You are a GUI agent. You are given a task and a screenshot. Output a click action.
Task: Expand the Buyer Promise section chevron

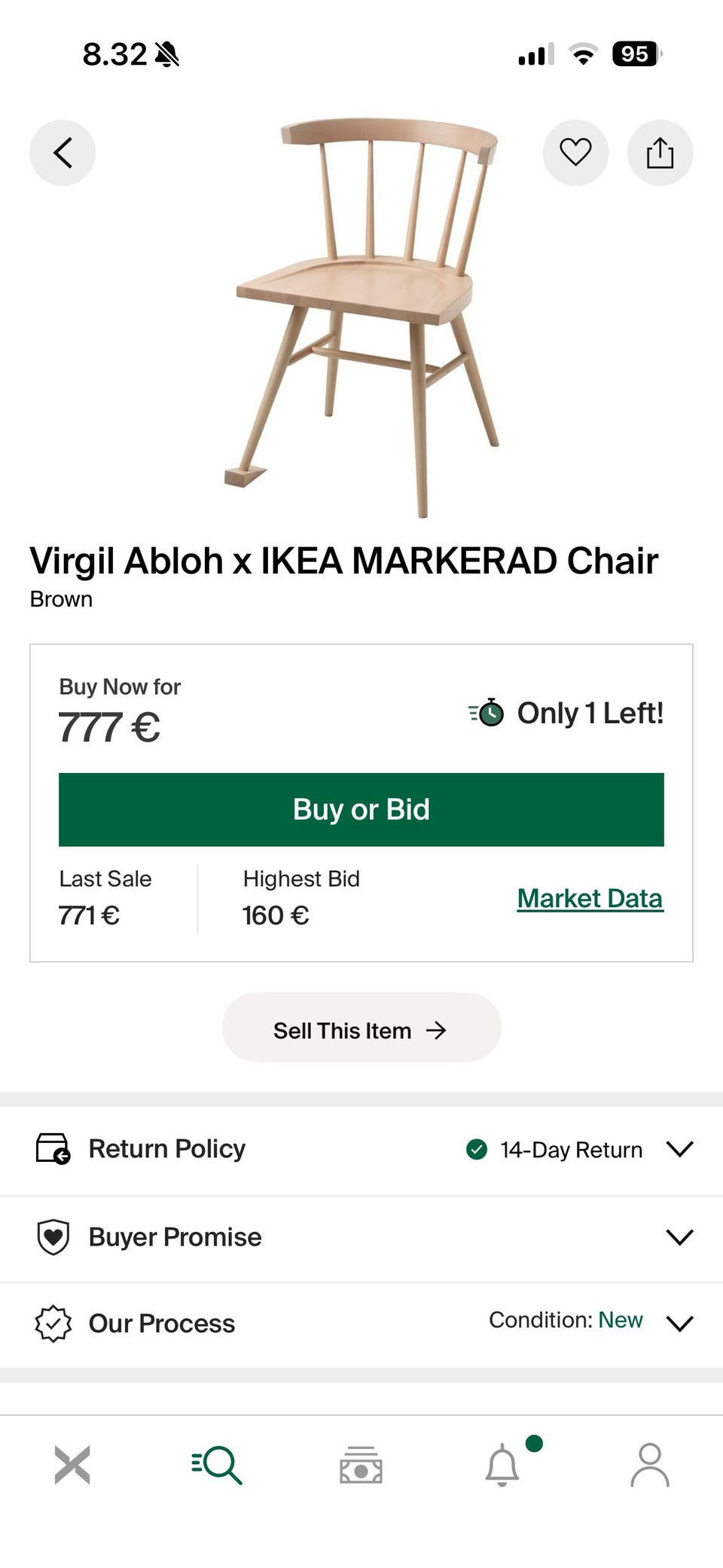[x=679, y=1237]
